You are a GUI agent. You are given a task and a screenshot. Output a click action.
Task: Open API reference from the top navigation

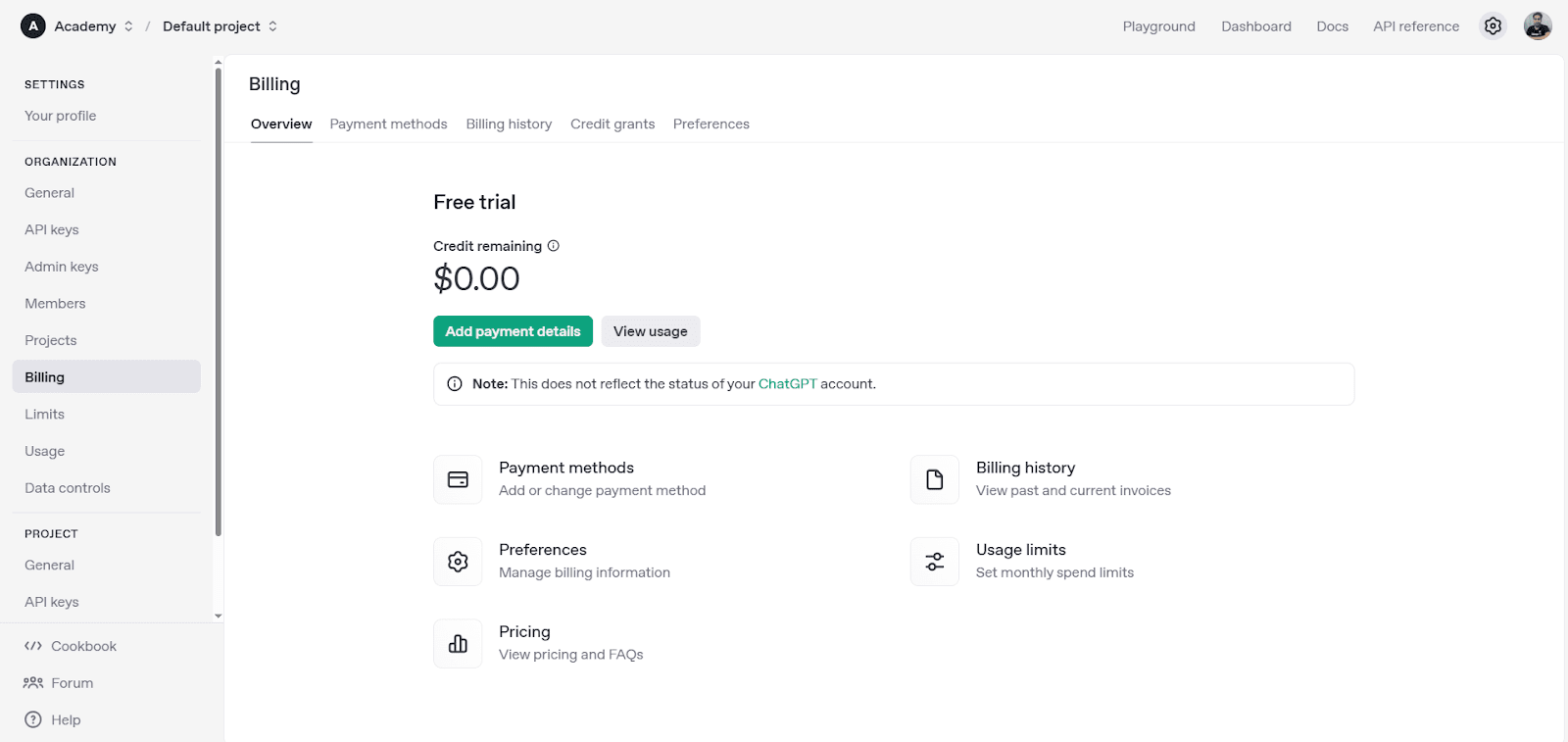click(x=1416, y=26)
